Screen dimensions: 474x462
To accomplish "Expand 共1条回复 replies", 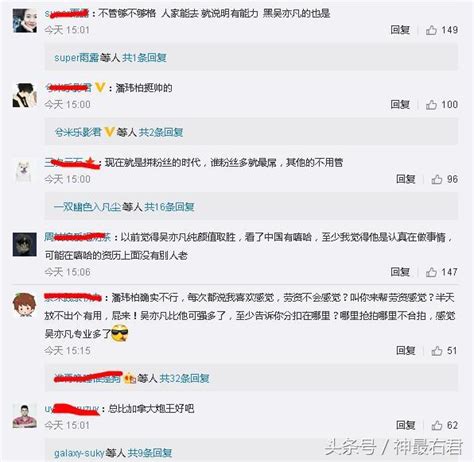I will point(144,58).
